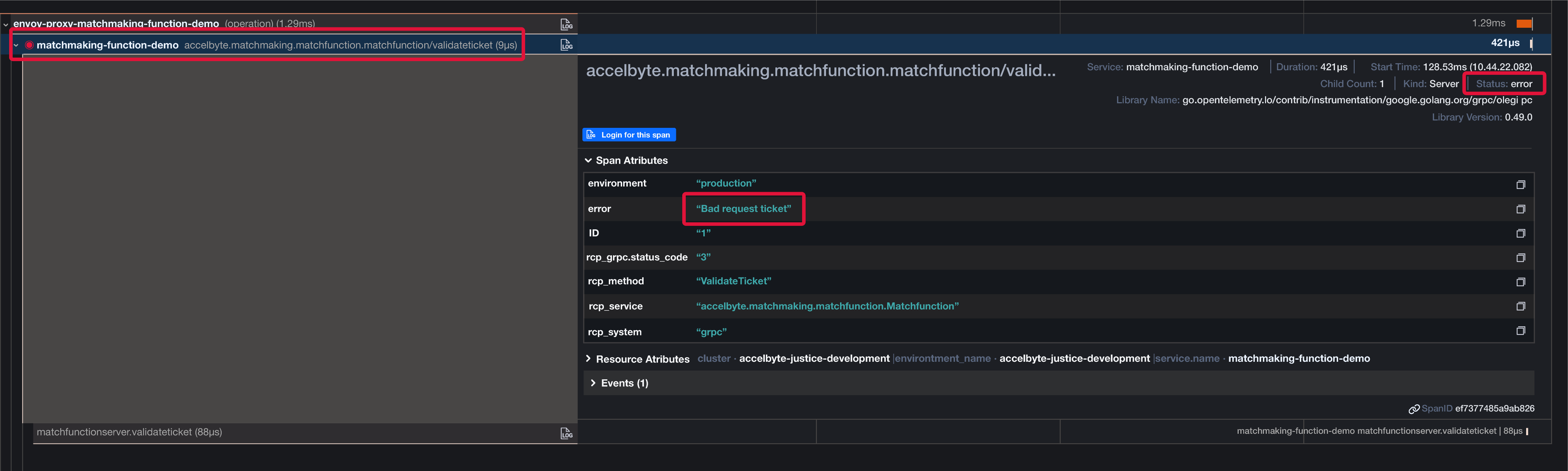Click the Duration: 421µs field
Viewport: 1568px width, 471px height.
click(1311, 67)
